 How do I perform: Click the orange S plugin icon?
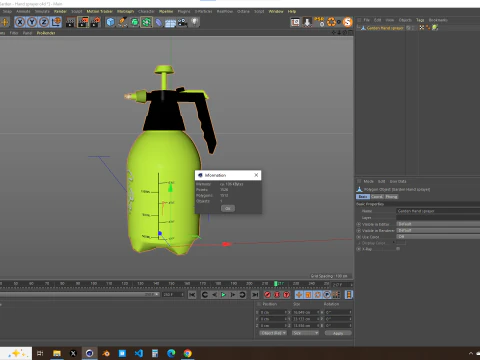click(347, 22)
